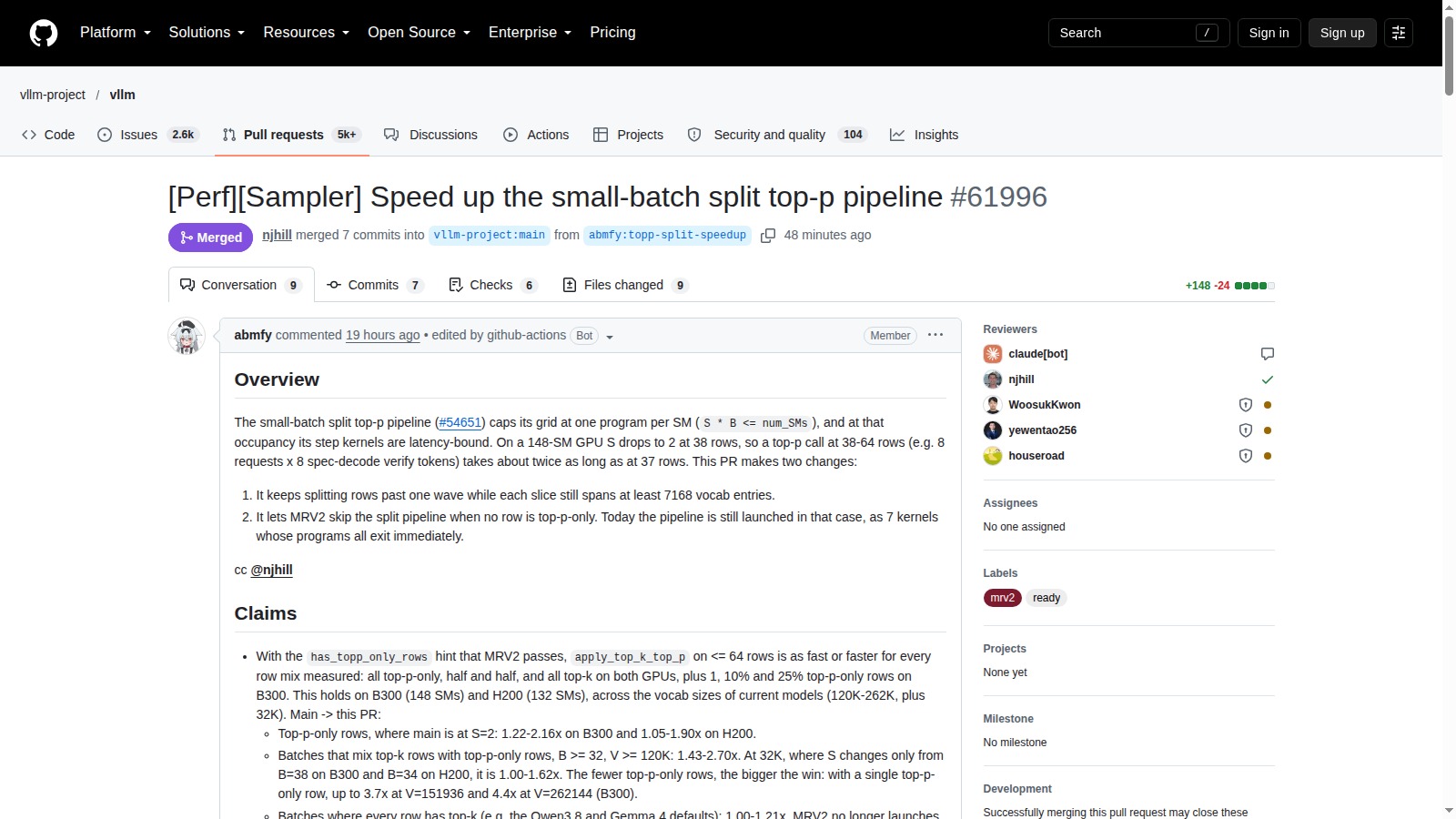The image size is (1456, 819).
Task: Click the ready label
Action: [x=1046, y=598]
